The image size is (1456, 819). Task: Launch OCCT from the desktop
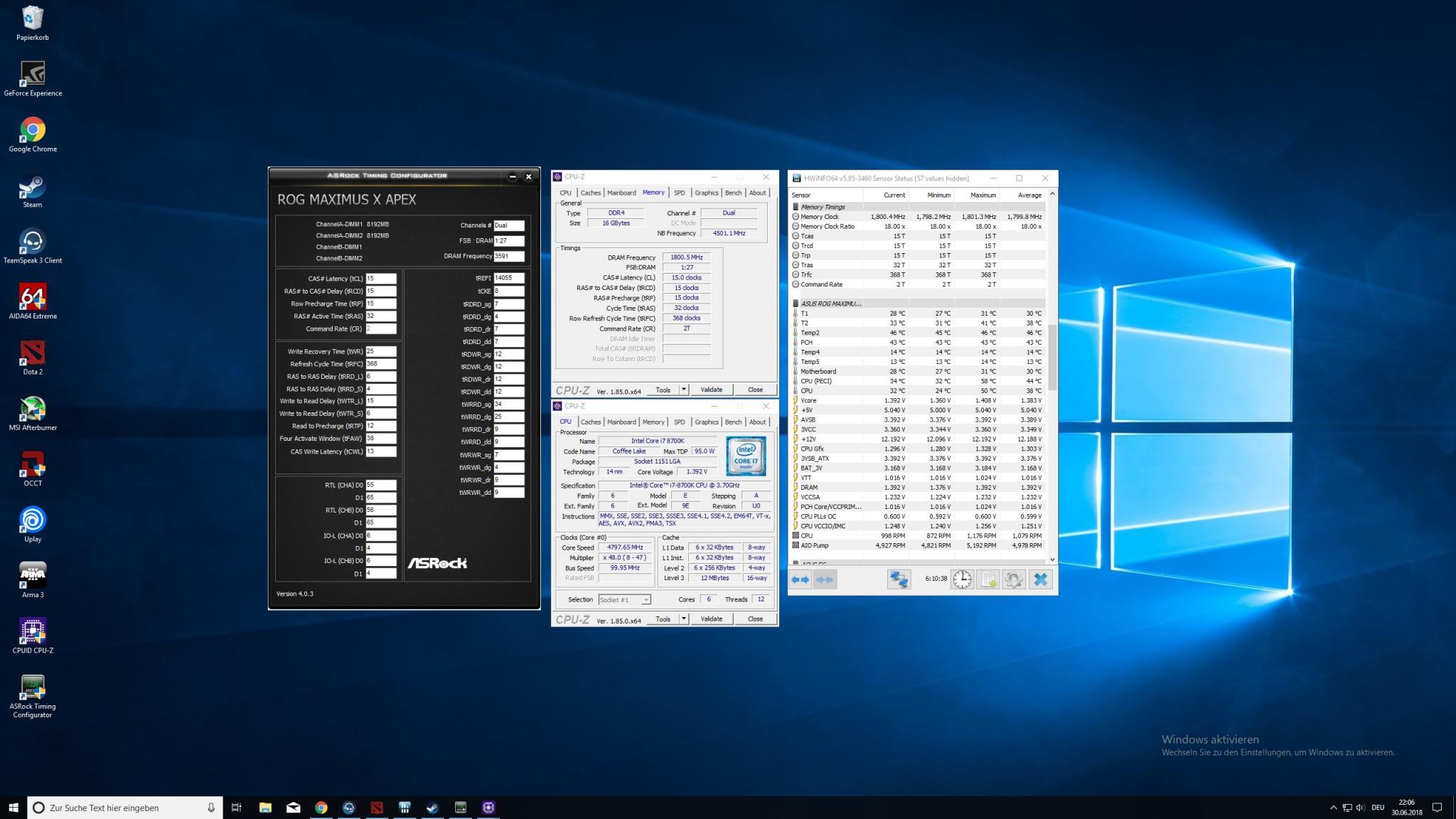pos(33,466)
